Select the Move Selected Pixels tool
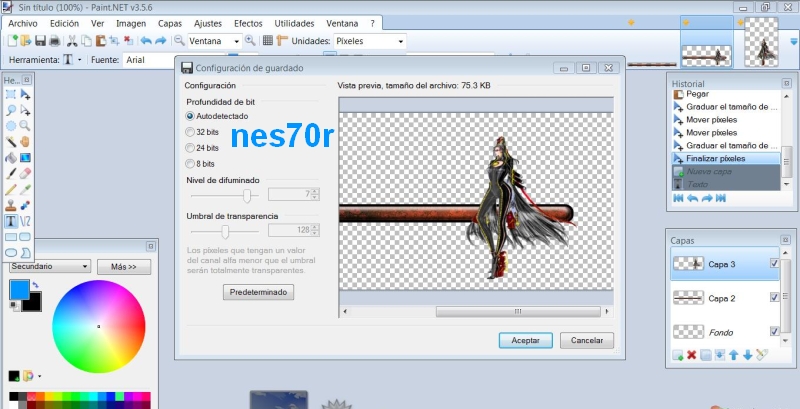This screenshot has width=800, height=409. point(25,94)
